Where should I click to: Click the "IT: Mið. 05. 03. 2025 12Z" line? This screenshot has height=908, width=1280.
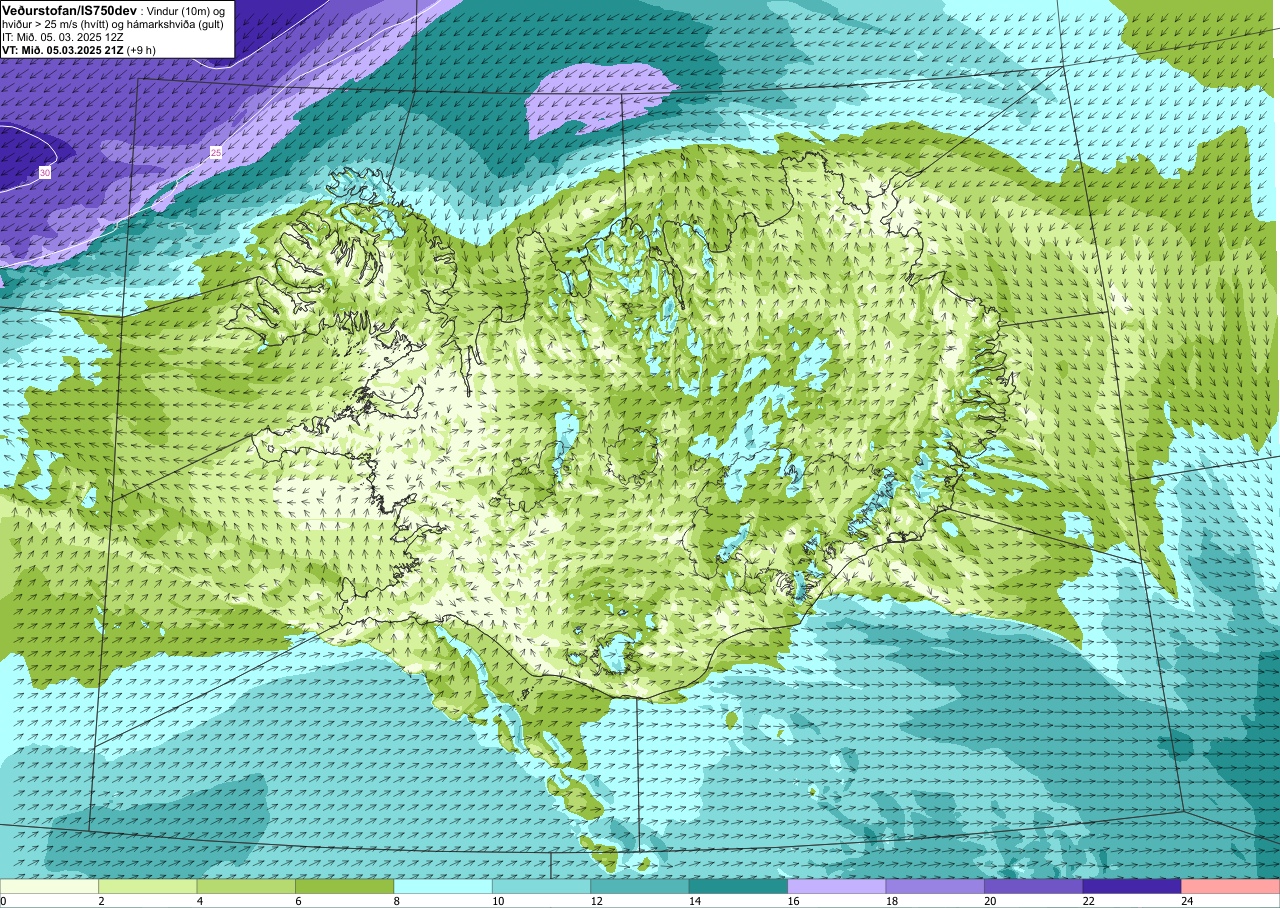[63, 36]
